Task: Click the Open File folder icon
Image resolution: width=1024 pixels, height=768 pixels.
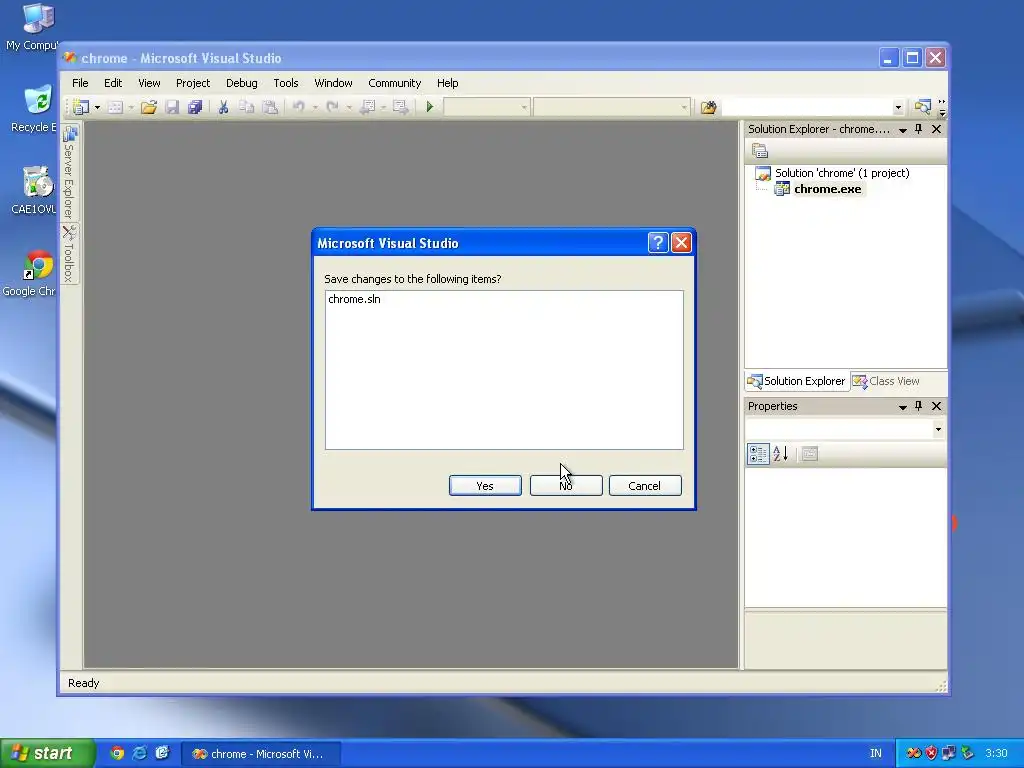Action: tap(149, 107)
